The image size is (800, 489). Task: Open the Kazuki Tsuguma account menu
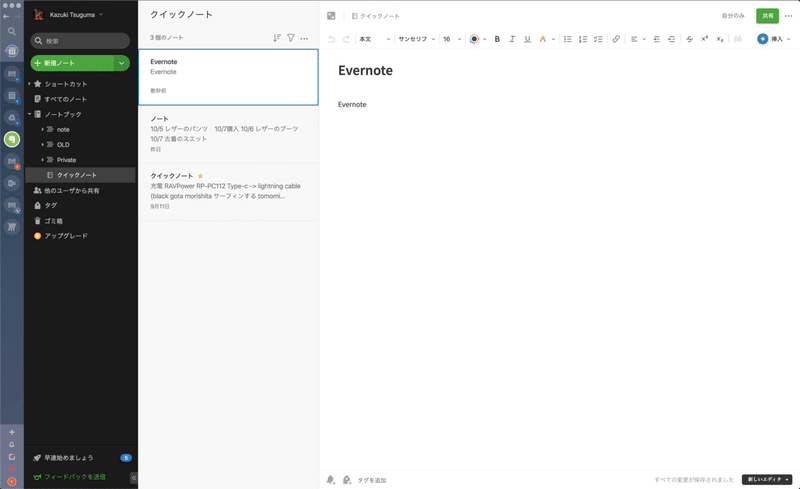pyautogui.click(x=68, y=15)
